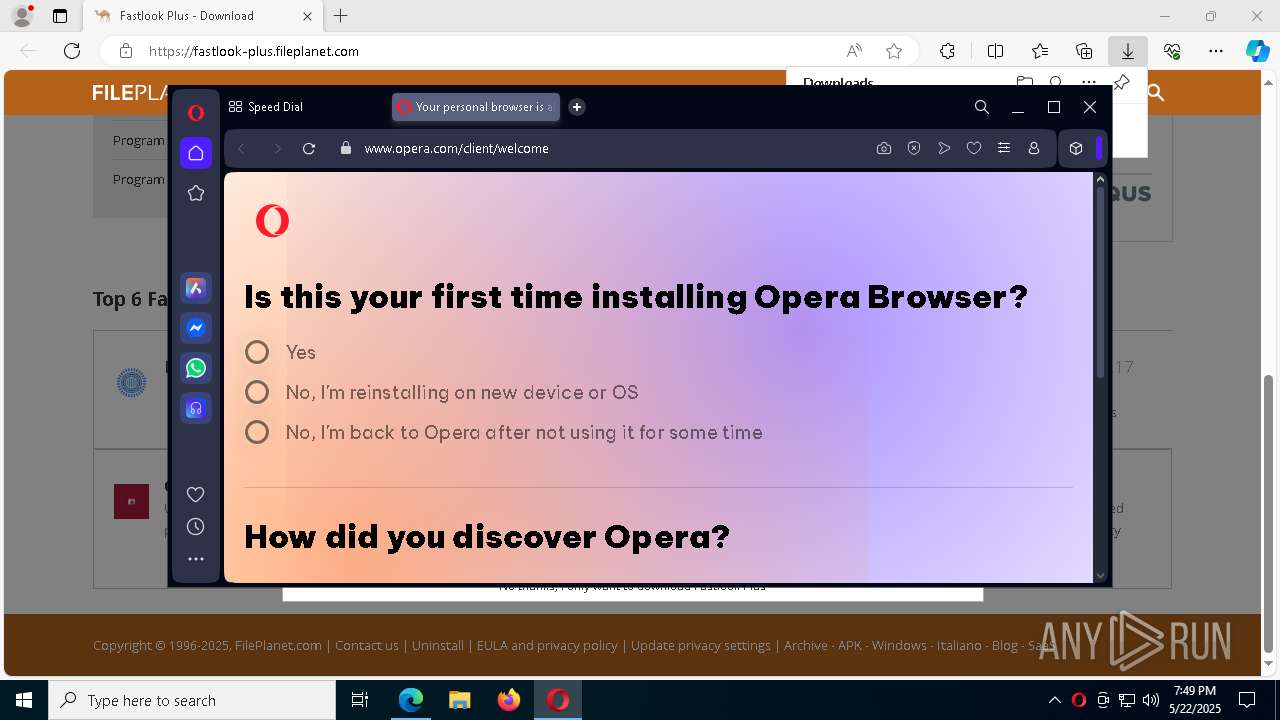The width and height of the screenshot is (1280, 720).
Task: Open Copilot in the Edge toolbar
Action: point(1257,51)
